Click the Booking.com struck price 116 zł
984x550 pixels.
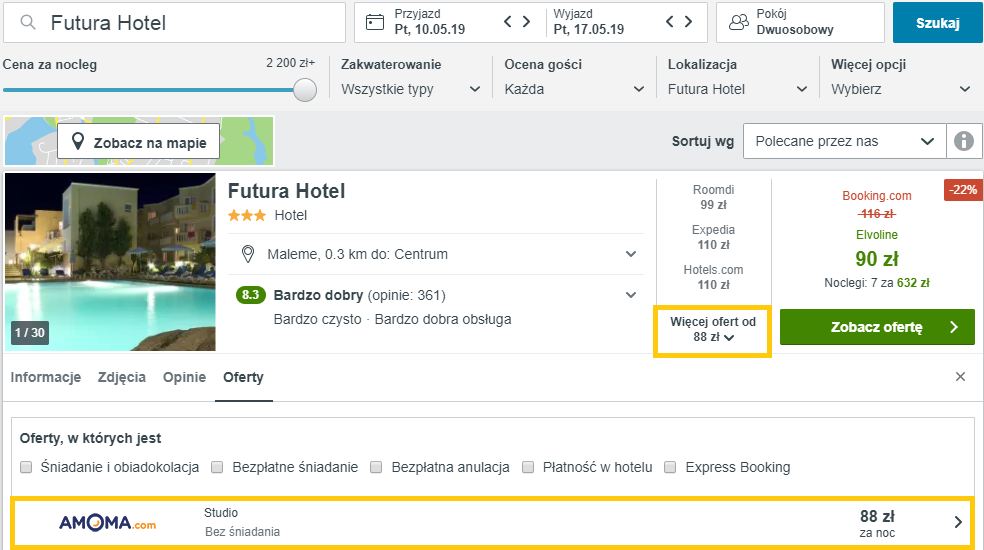[877, 214]
